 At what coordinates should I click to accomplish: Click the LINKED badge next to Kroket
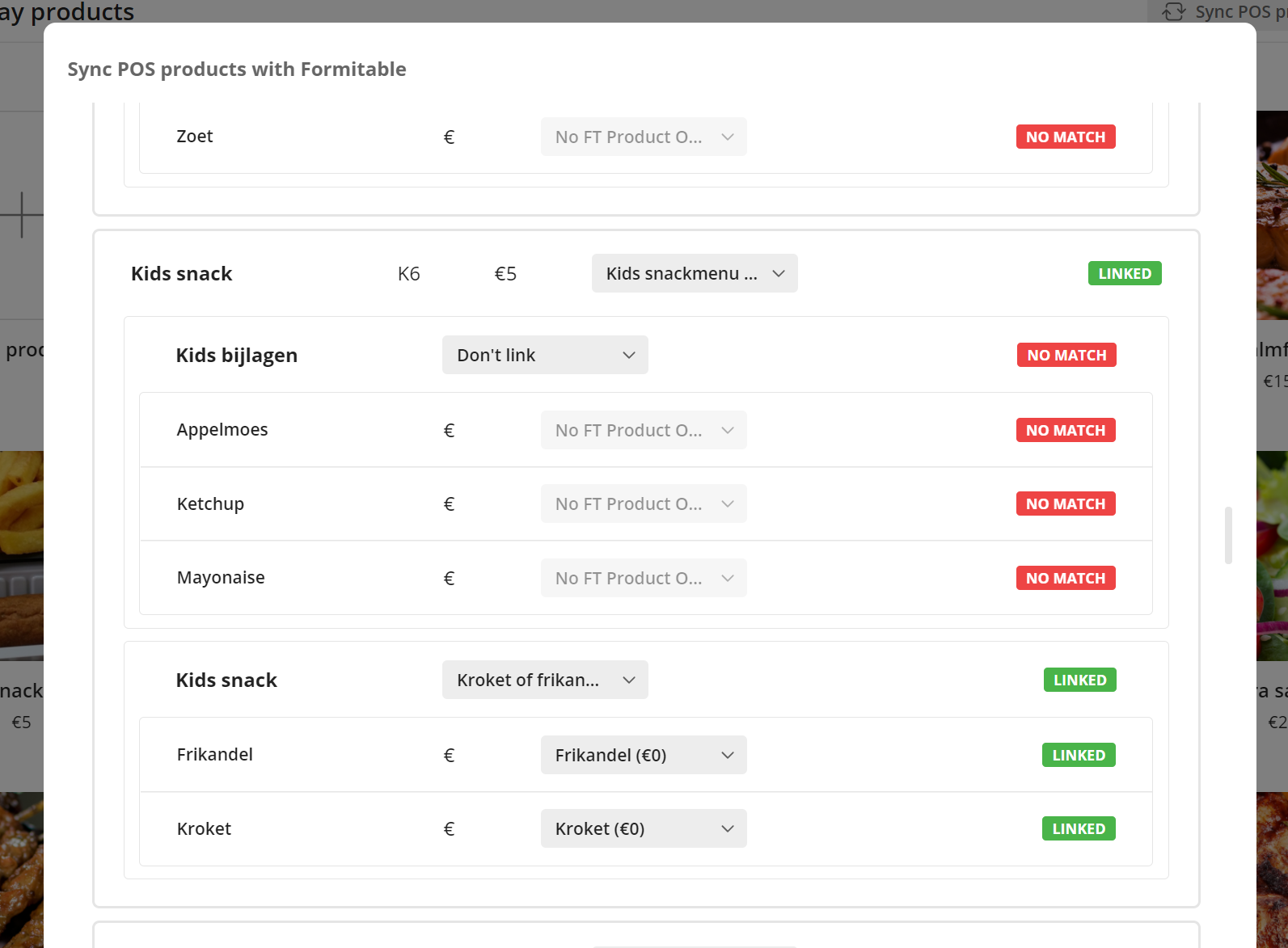point(1078,828)
